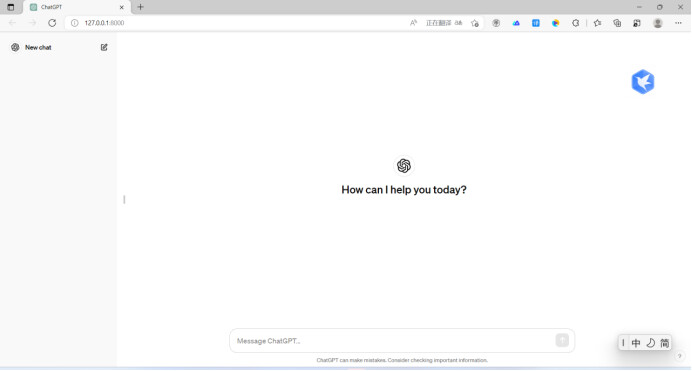The height and width of the screenshot is (371, 692).
Task: Toggle the 中 Chinese input mode
Action: 636,343
